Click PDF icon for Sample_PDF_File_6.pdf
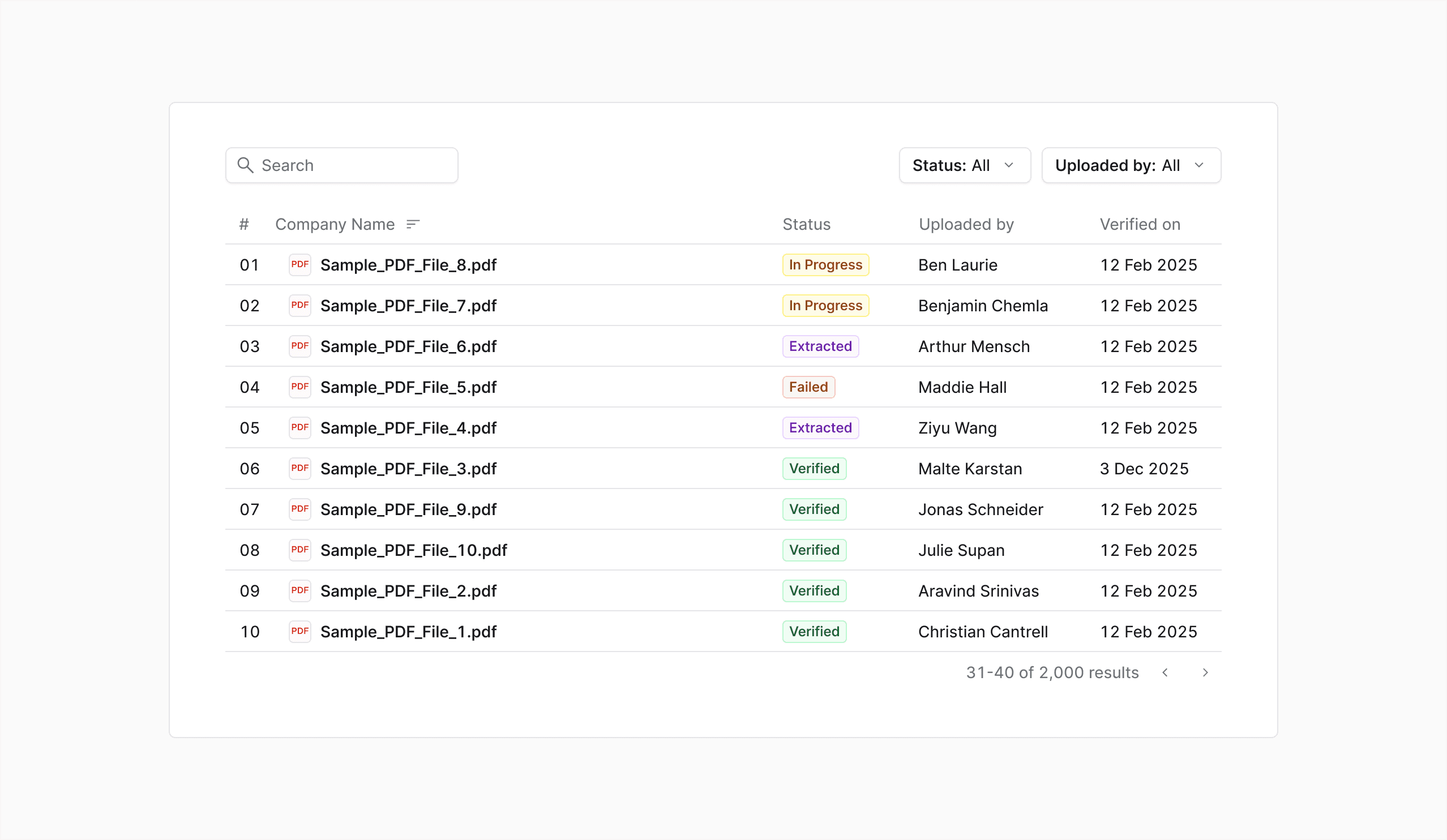The height and width of the screenshot is (840, 1447). (x=299, y=346)
